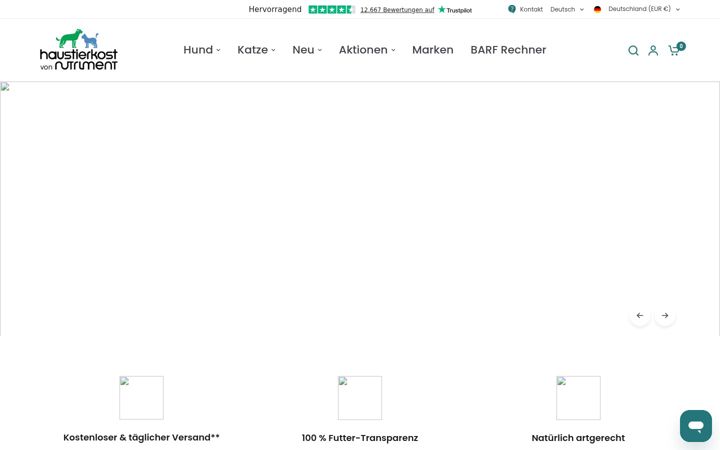Open the Deutsch language dropdown
This screenshot has height=450, width=720.
tap(567, 9)
